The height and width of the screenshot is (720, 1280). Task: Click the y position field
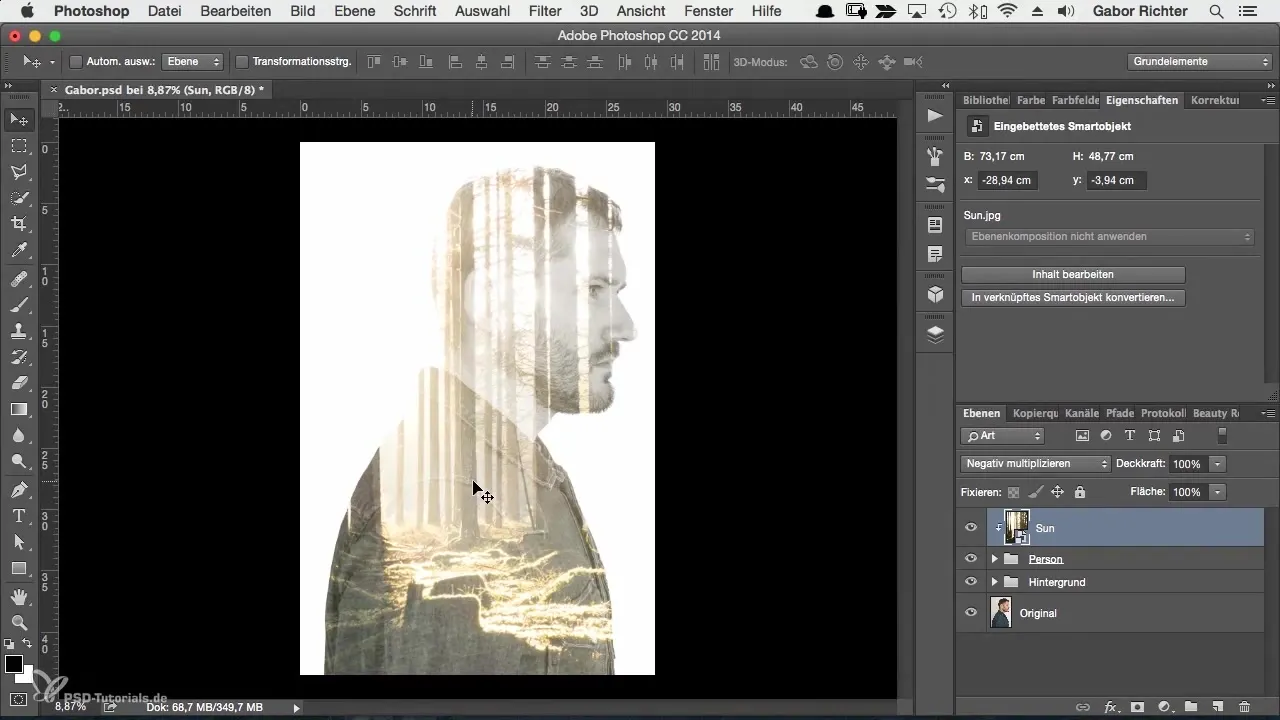click(1117, 181)
